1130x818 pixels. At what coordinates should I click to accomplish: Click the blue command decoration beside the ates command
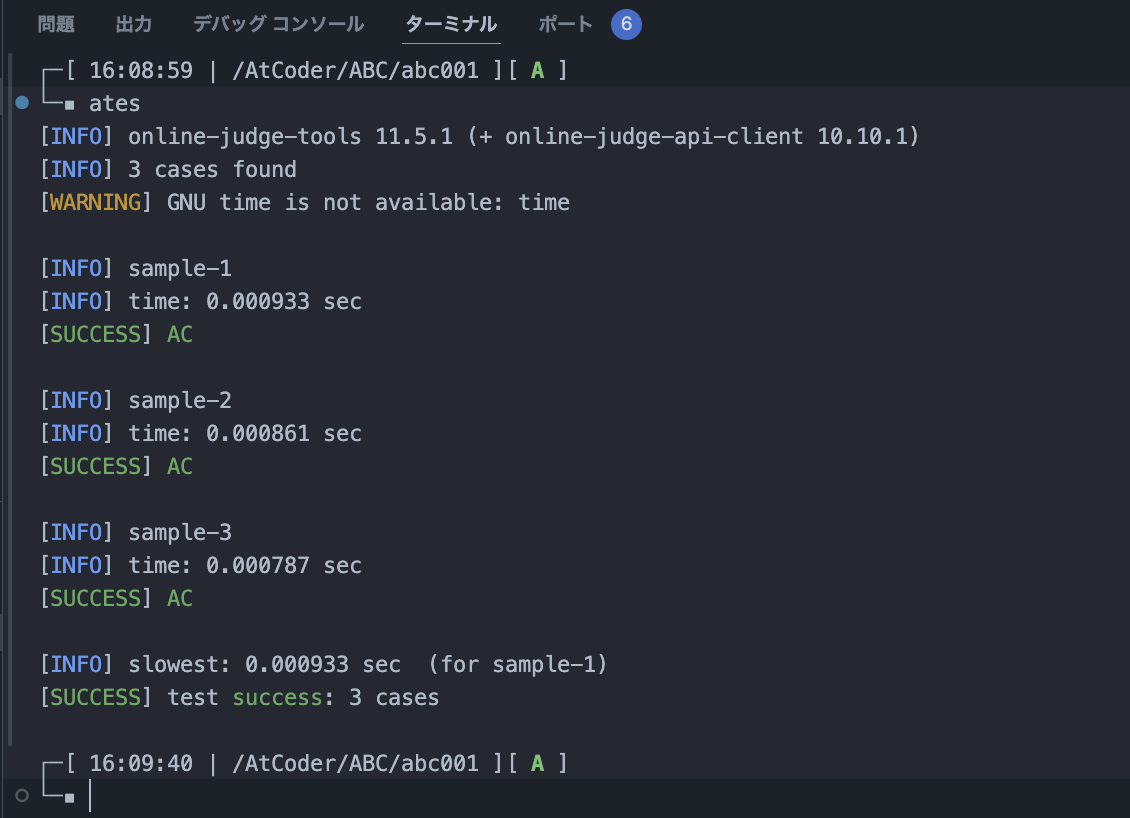21,102
